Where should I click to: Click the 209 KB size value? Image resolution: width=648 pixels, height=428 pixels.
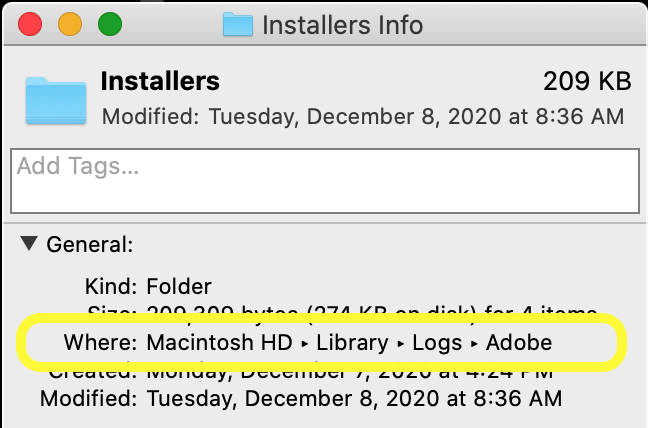pos(583,81)
